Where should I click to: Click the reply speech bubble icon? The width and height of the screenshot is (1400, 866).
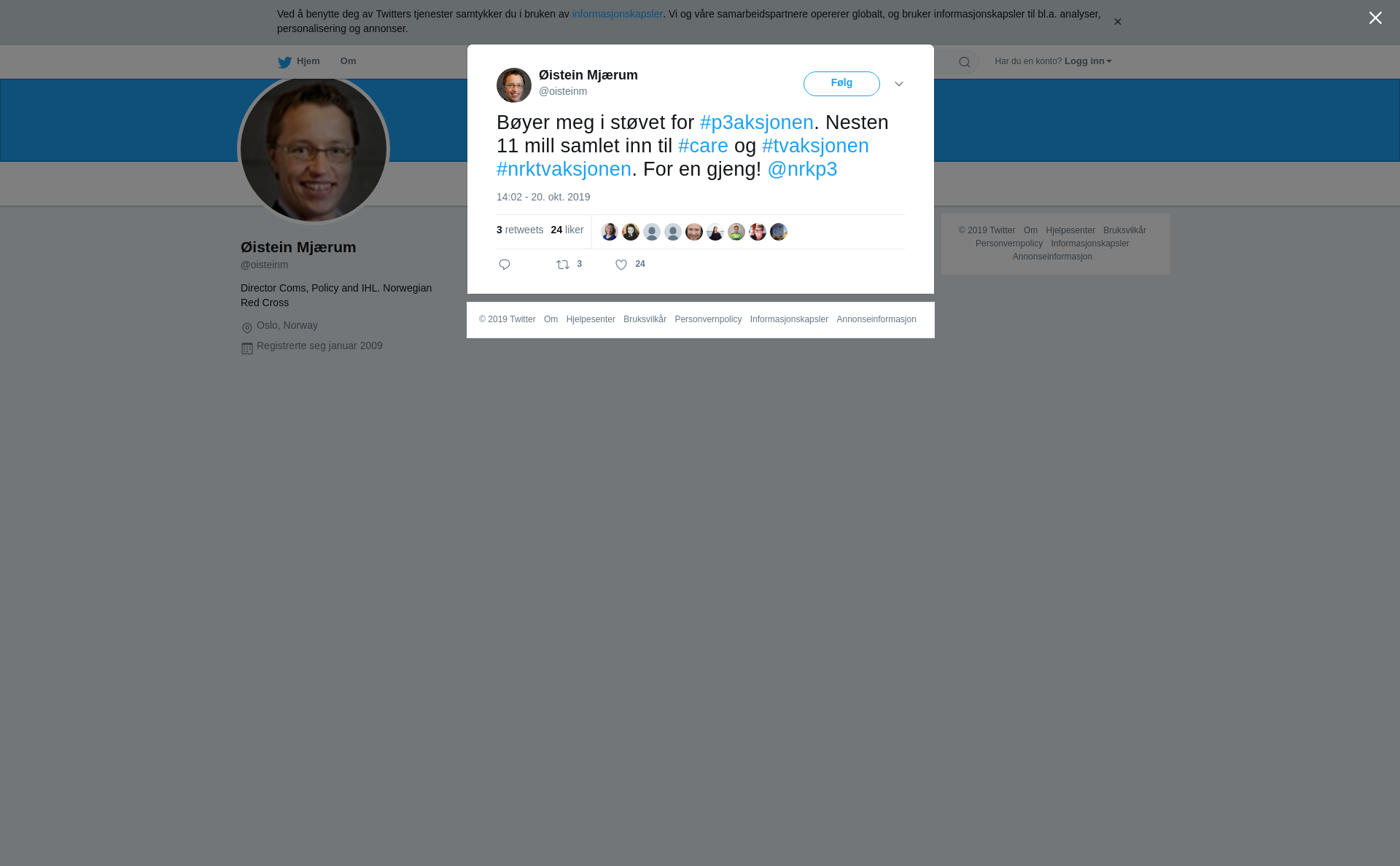point(505,265)
